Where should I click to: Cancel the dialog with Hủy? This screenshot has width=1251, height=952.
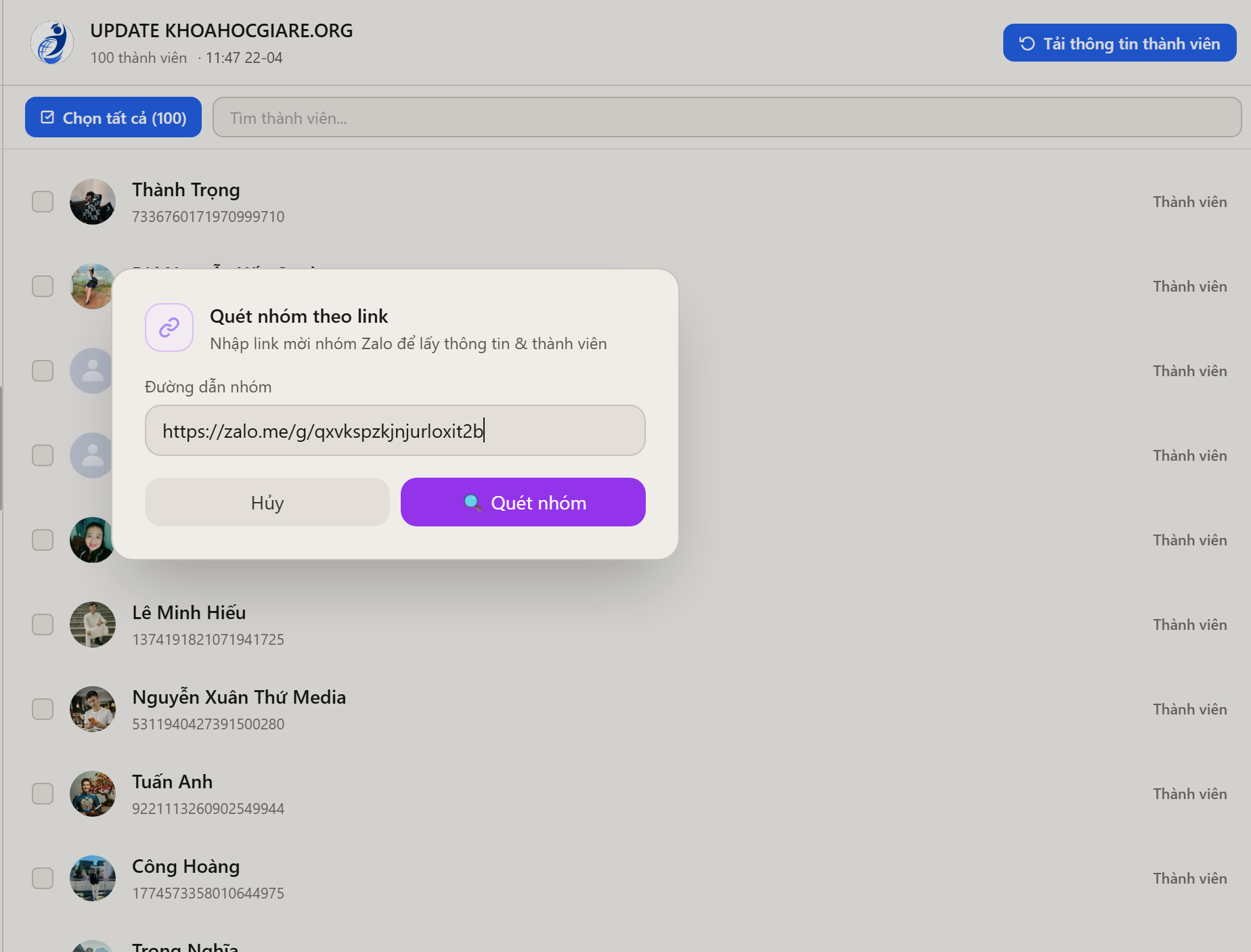pos(267,502)
